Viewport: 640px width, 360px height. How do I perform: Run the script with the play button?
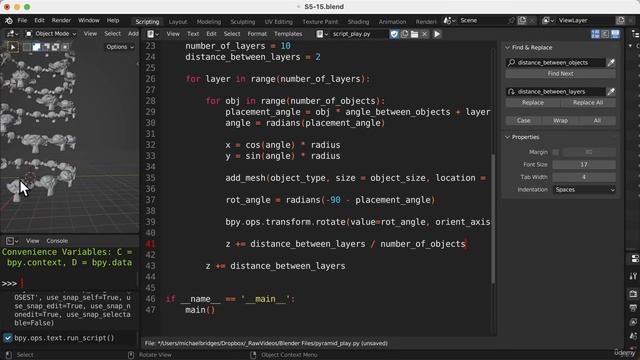tap(437, 34)
